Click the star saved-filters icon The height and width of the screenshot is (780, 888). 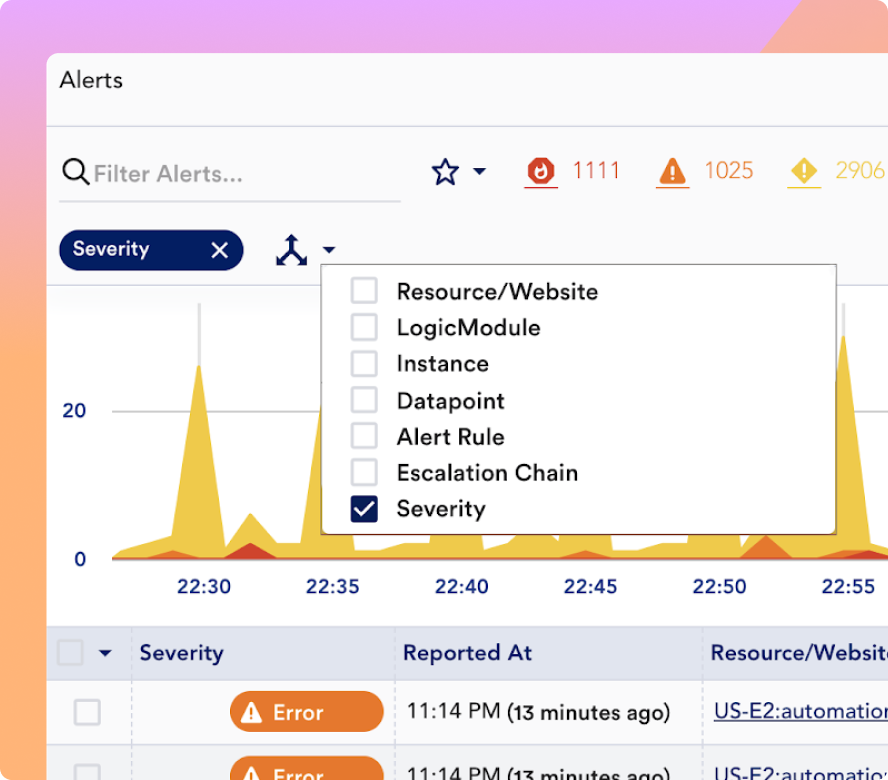pos(445,172)
